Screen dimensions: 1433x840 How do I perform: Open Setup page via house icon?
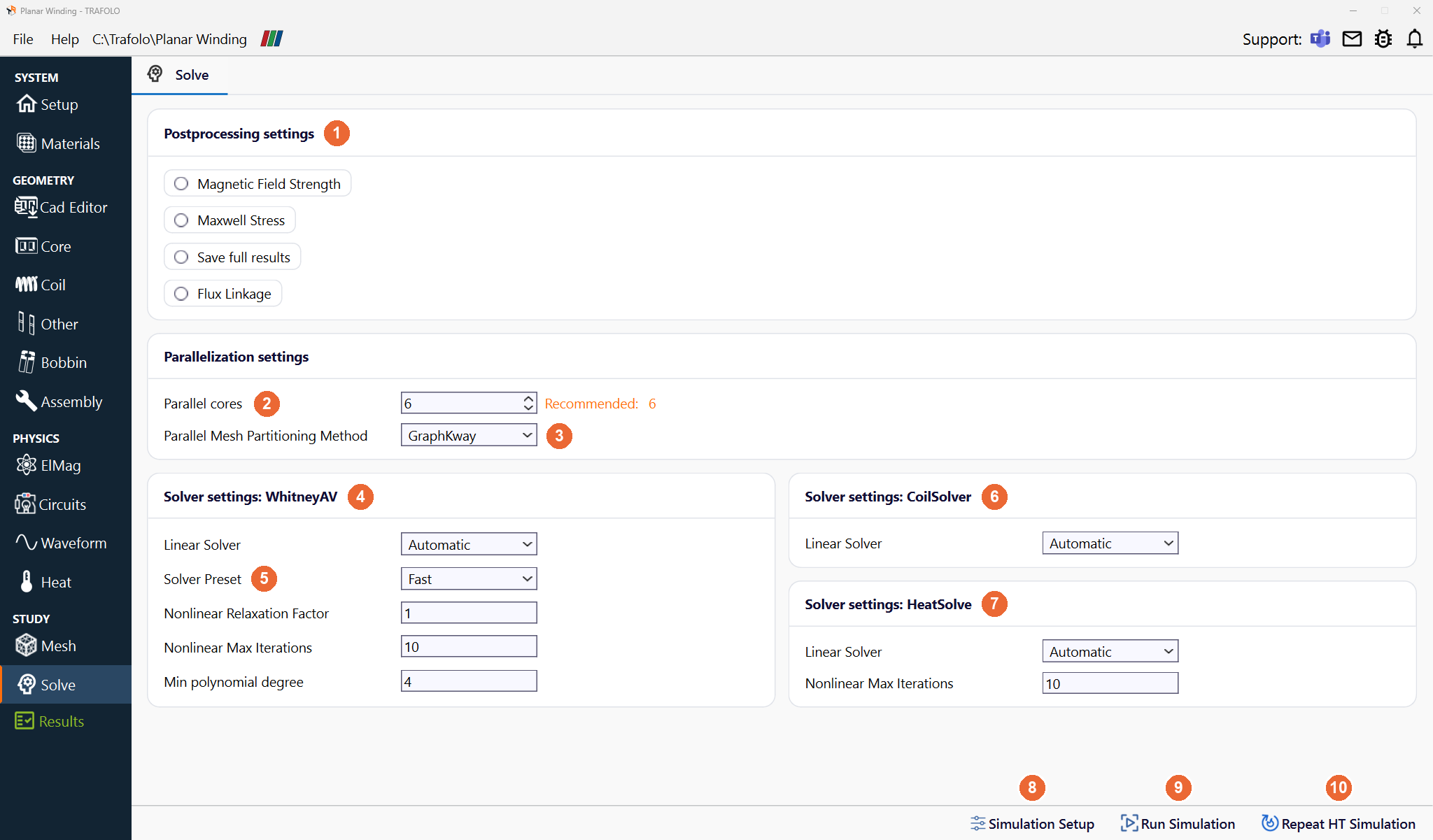coord(27,104)
